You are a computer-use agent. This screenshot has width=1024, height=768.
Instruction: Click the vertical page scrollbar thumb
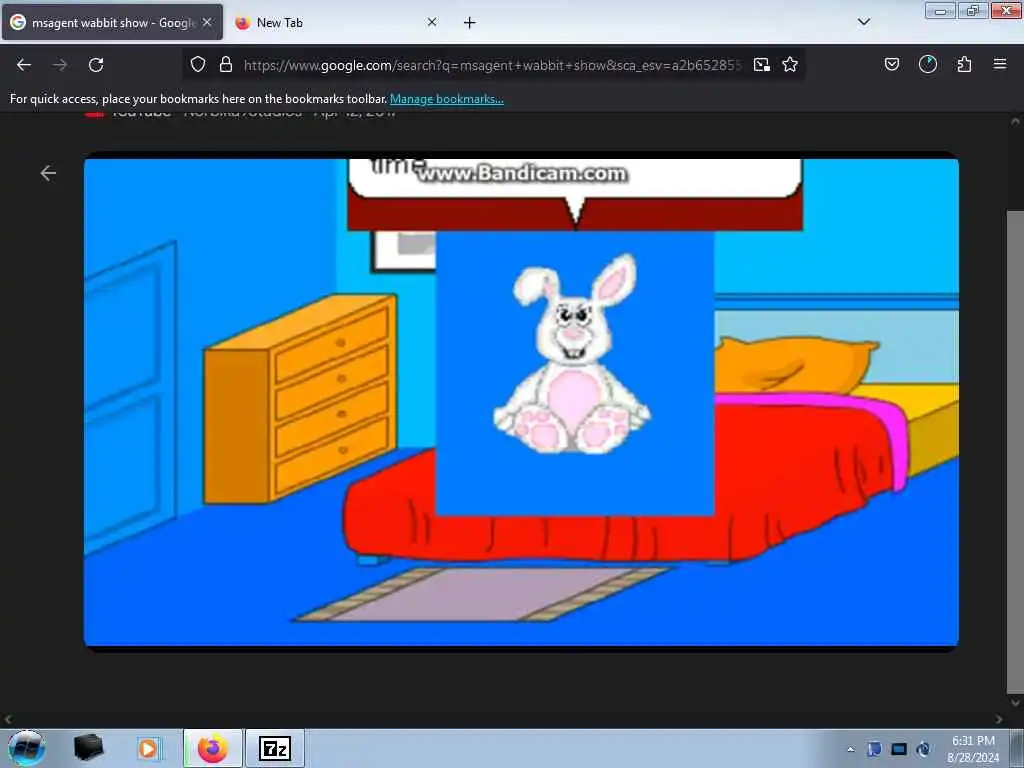coord(1015,452)
